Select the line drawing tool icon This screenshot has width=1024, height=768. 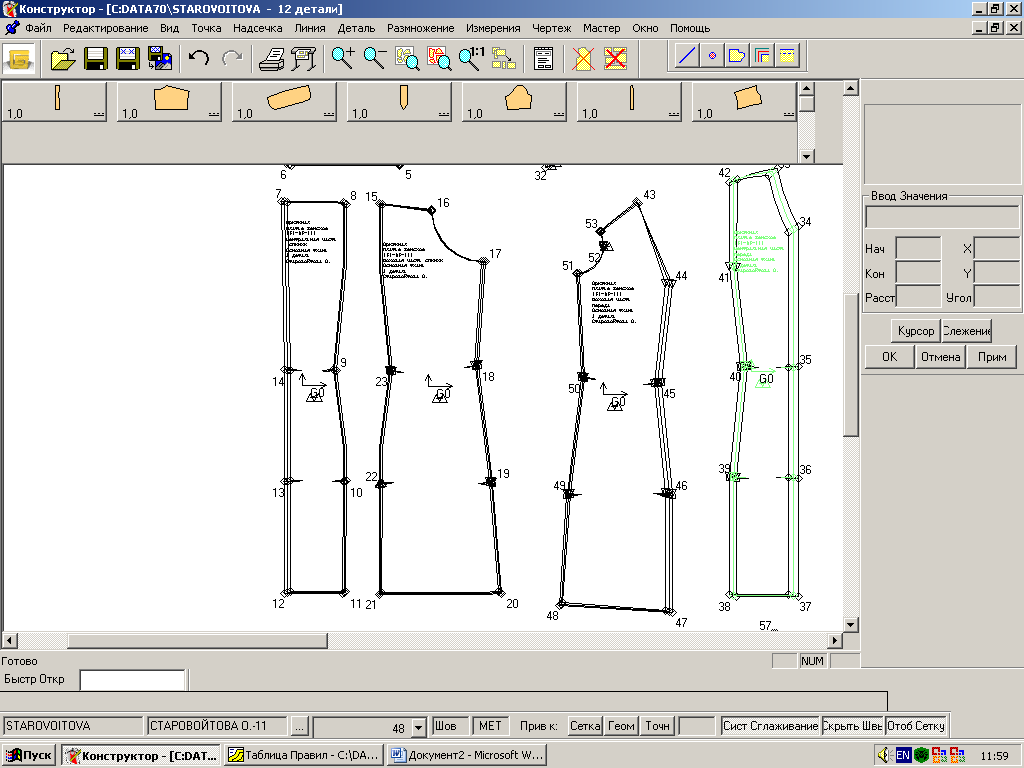tap(687, 56)
